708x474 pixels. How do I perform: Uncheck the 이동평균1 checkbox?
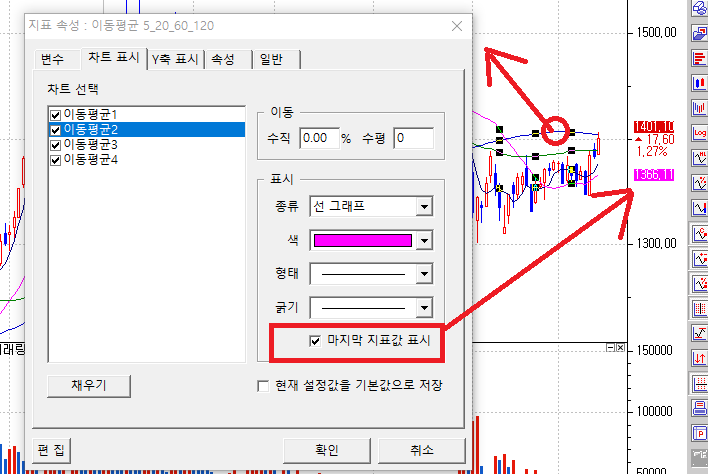pyautogui.click(x=55, y=114)
